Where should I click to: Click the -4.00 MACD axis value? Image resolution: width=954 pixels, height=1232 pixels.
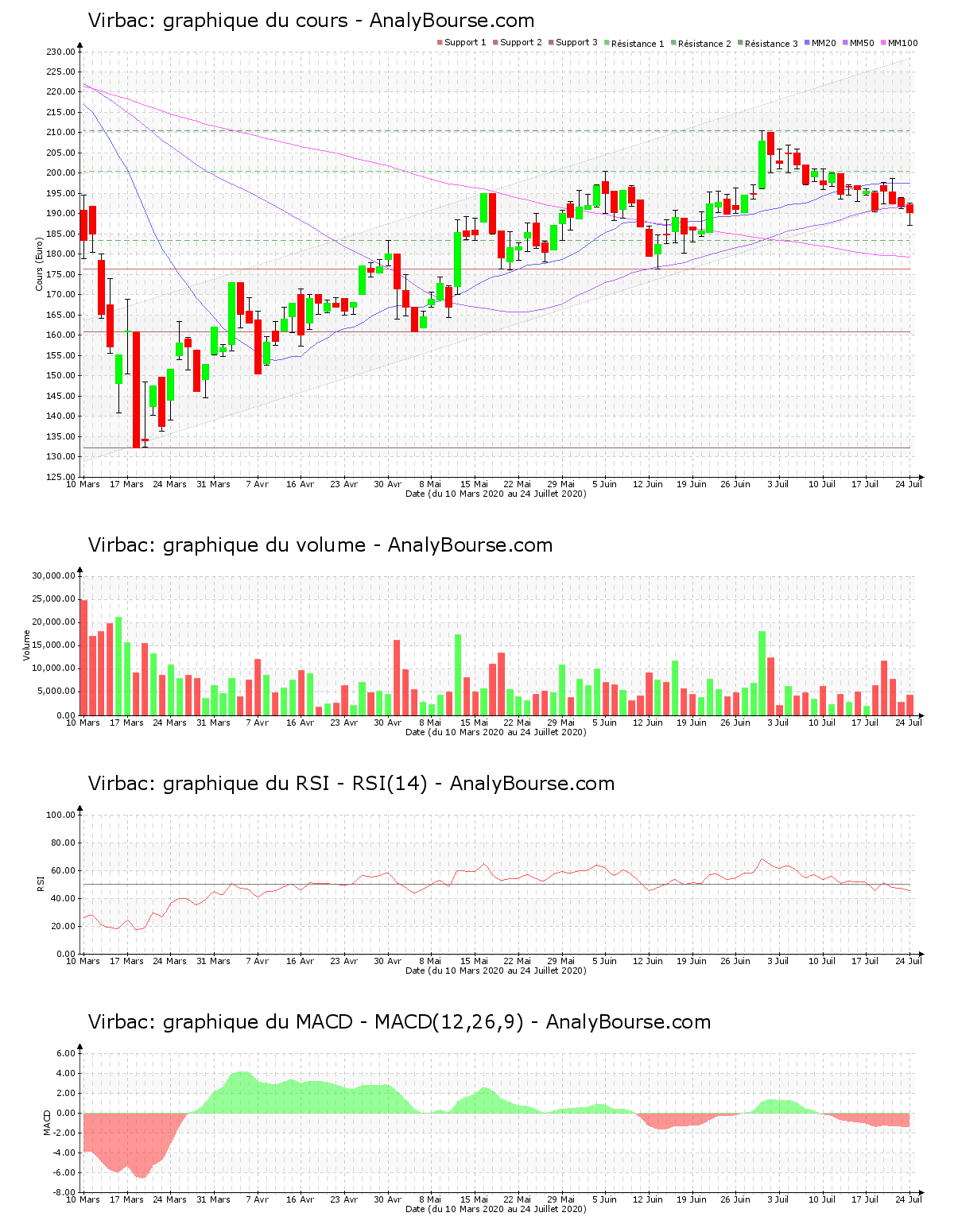click(64, 1153)
